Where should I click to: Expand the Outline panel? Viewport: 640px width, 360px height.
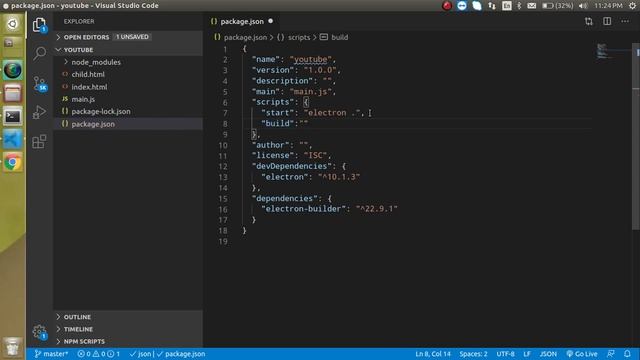coord(128,317)
